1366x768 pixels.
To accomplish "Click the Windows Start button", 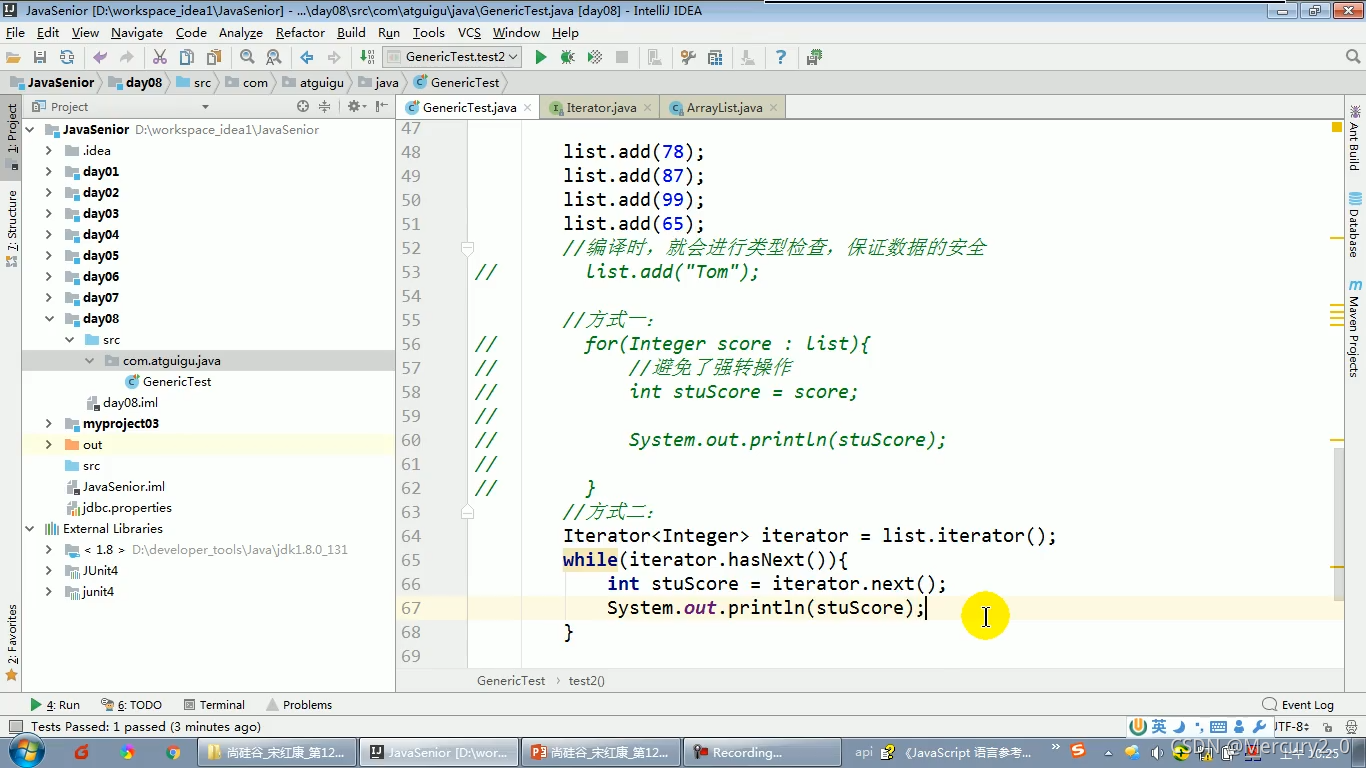I will pyautogui.click(x=25, y=752).
